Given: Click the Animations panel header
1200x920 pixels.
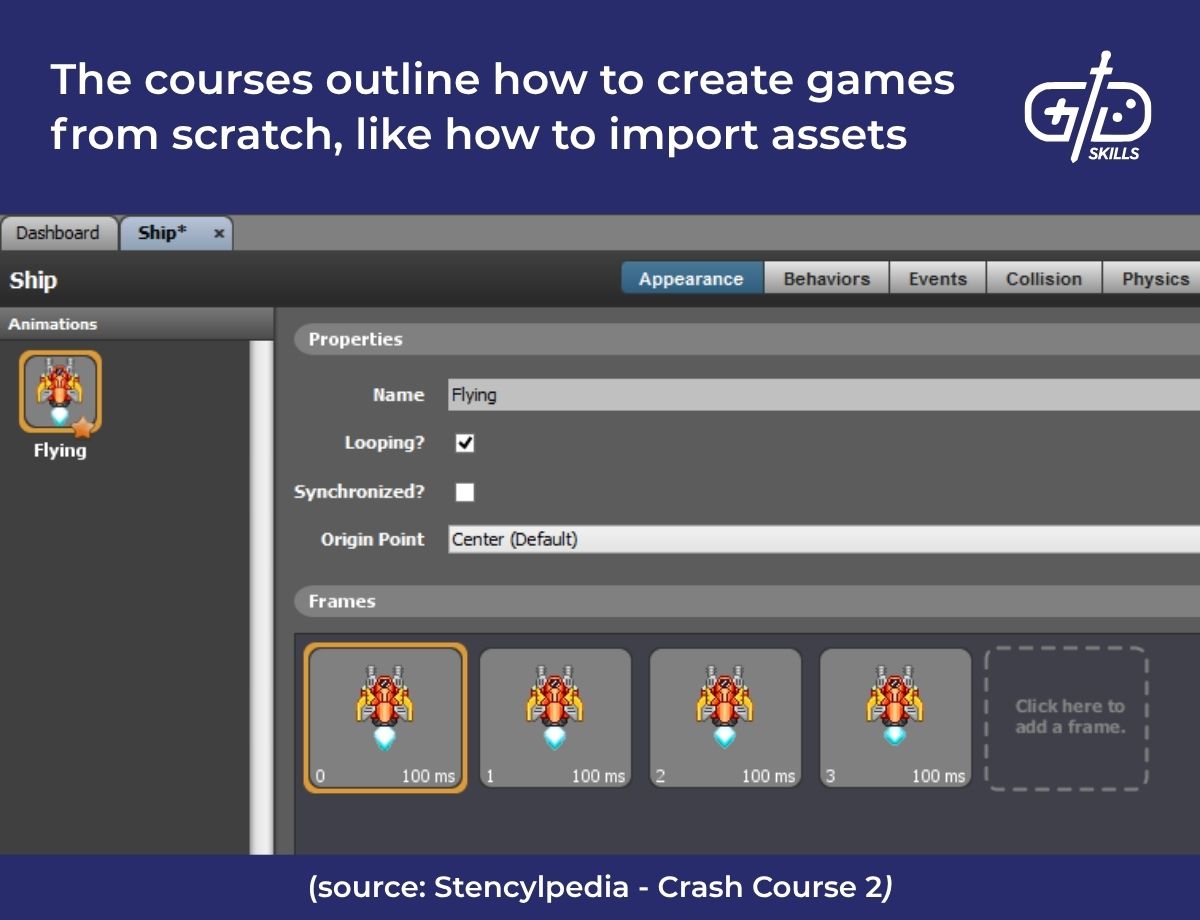Looking at the screenshot, I should pyautogui.click(x=53, y=324).
